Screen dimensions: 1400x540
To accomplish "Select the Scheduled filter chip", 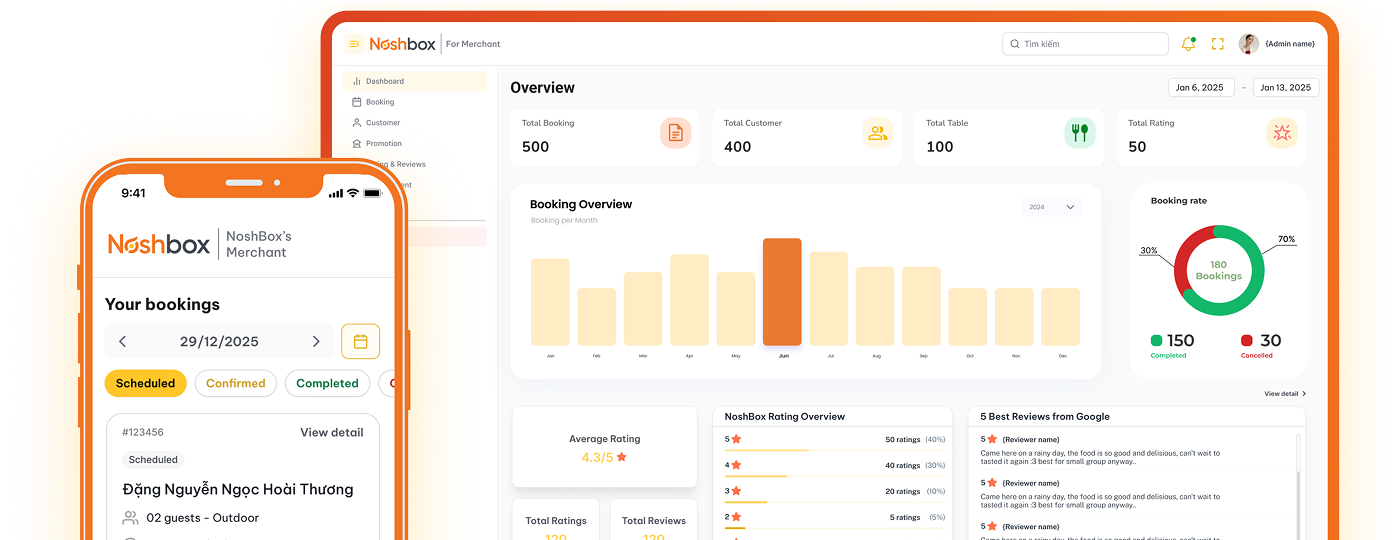I will click(145, 383).
